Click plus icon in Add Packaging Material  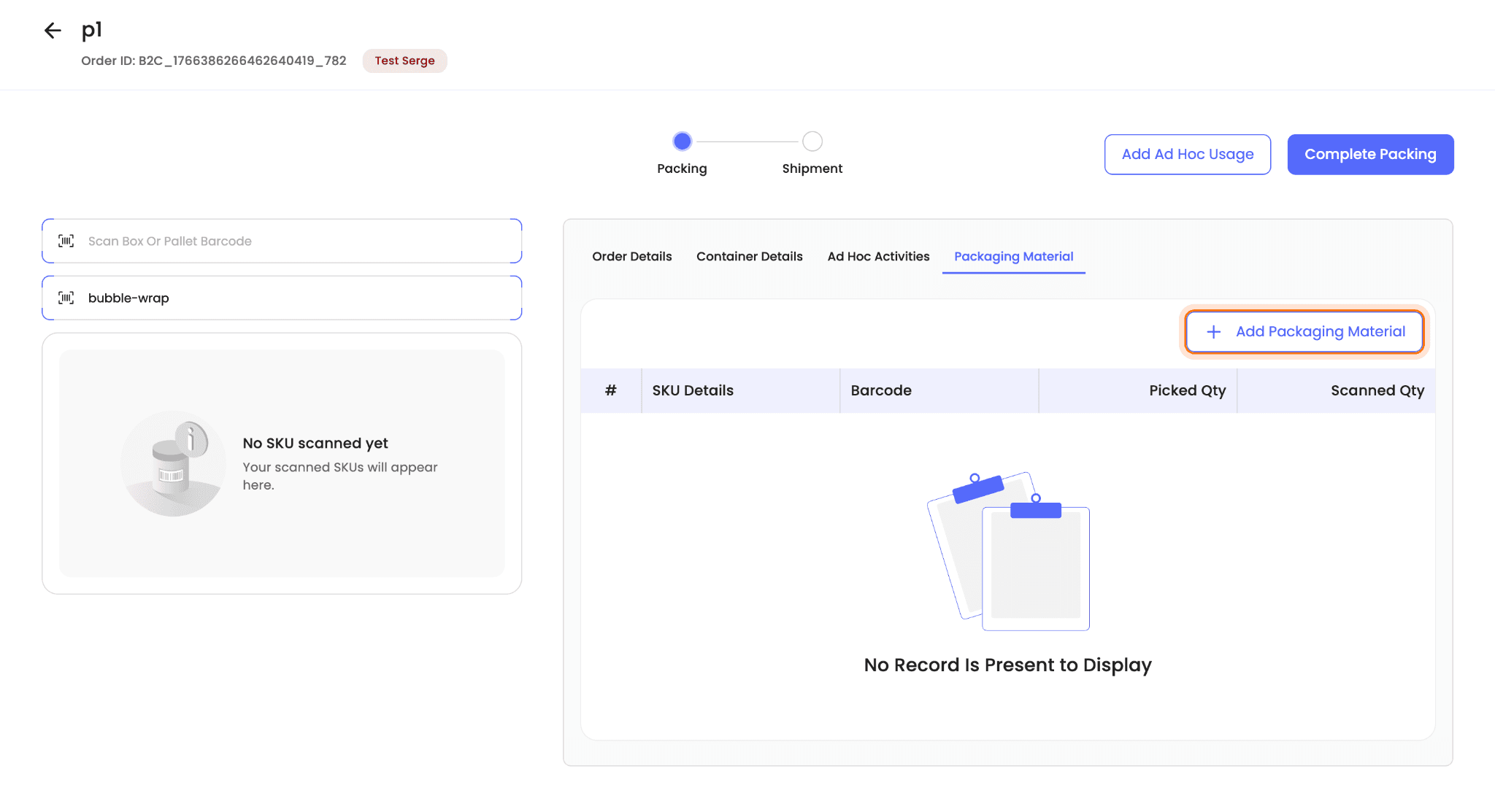1213,332
